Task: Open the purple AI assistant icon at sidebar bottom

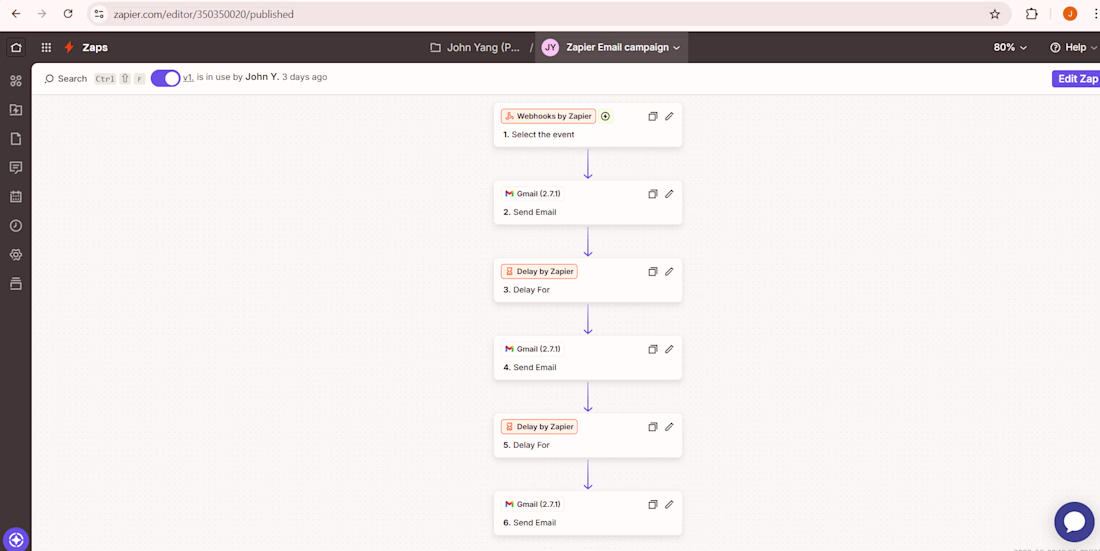Action: coord(15,540)
